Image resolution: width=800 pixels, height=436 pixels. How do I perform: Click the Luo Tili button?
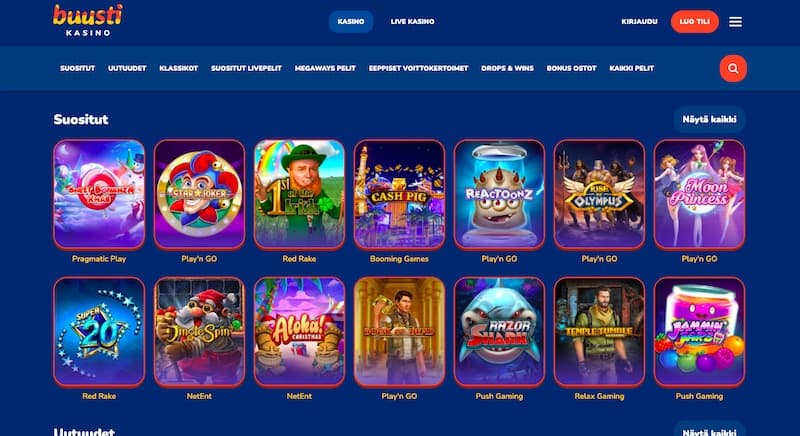(694, 22)
